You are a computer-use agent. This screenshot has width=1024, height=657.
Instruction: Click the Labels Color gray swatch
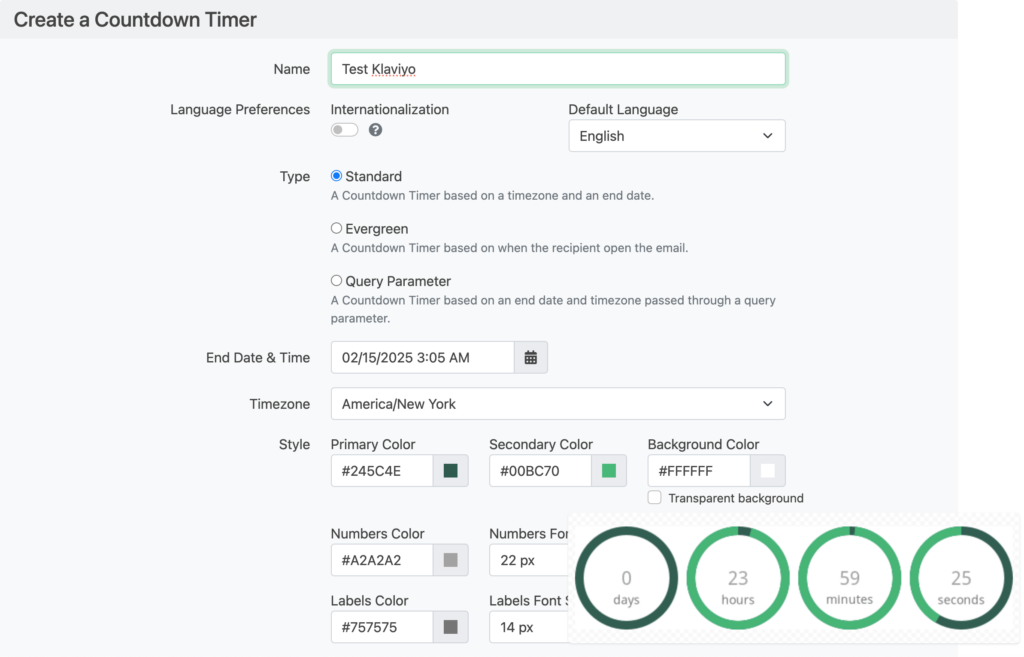click(x=452, y=627)
